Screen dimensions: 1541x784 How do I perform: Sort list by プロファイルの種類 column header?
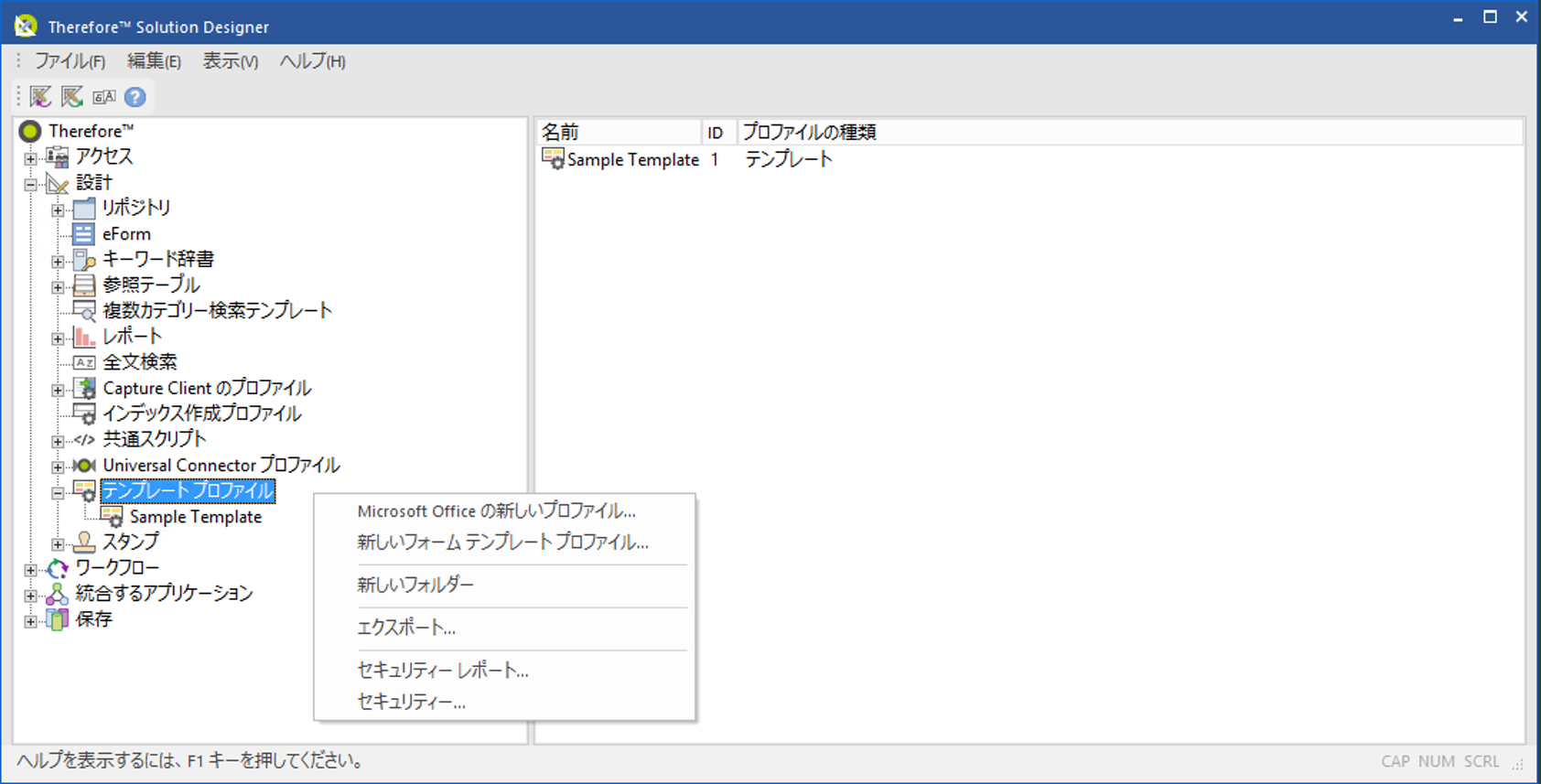pos(1130,132)
